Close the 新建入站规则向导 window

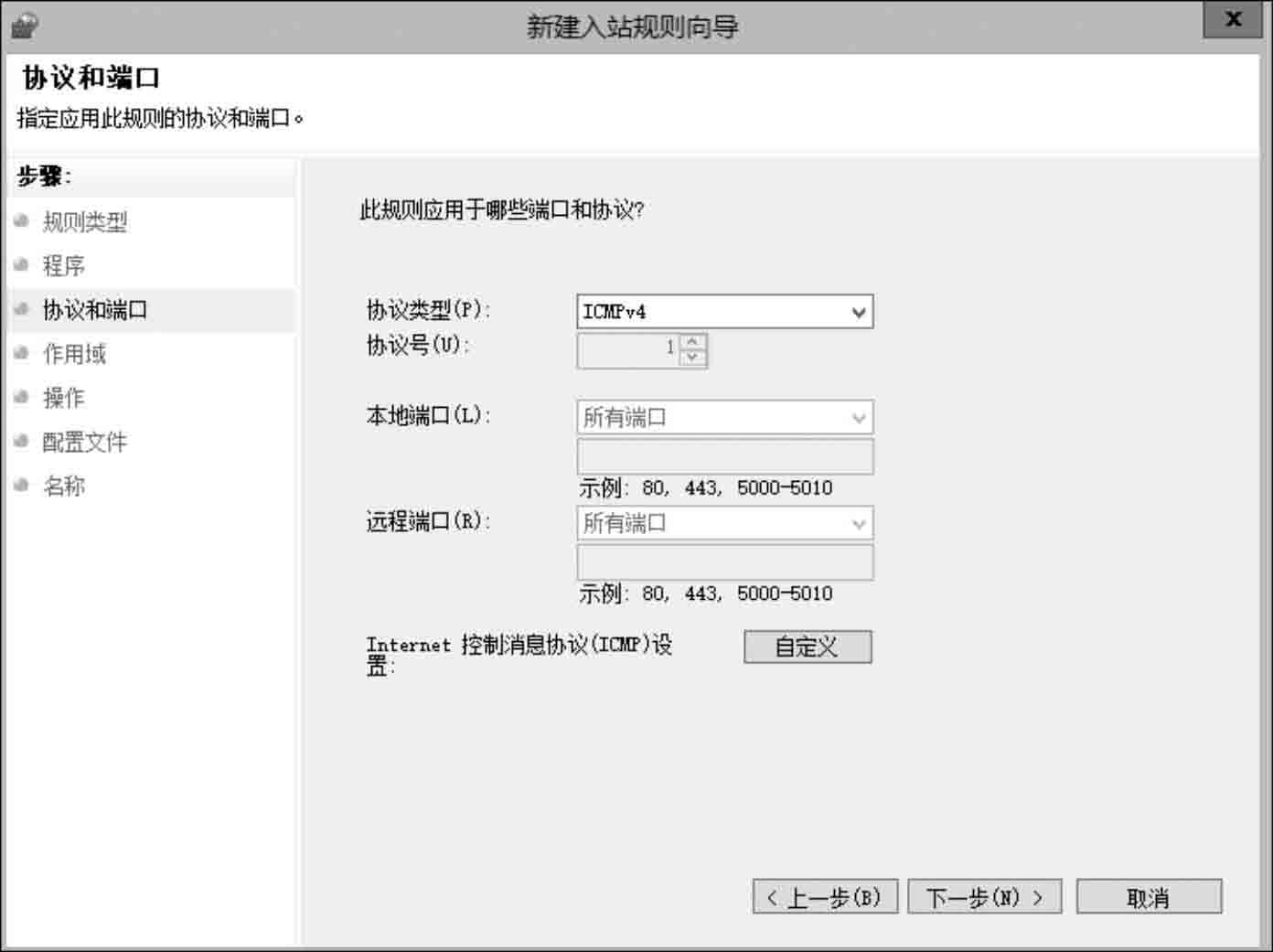click(1233, 19)
